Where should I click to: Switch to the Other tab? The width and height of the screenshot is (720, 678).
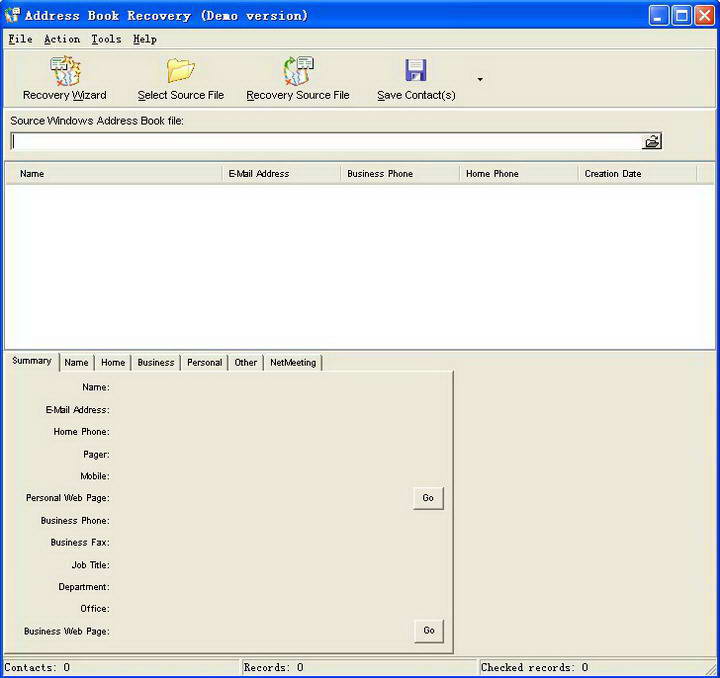pos(246,363)
